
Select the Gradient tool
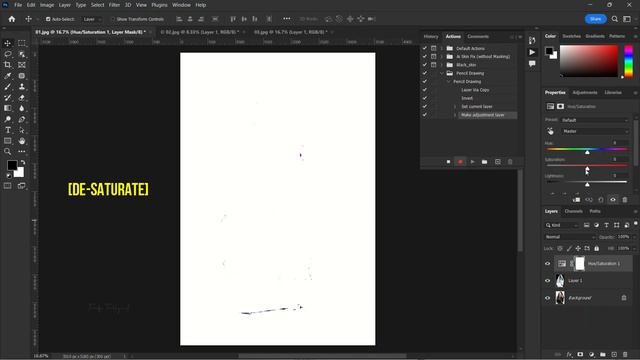point(8,108)
